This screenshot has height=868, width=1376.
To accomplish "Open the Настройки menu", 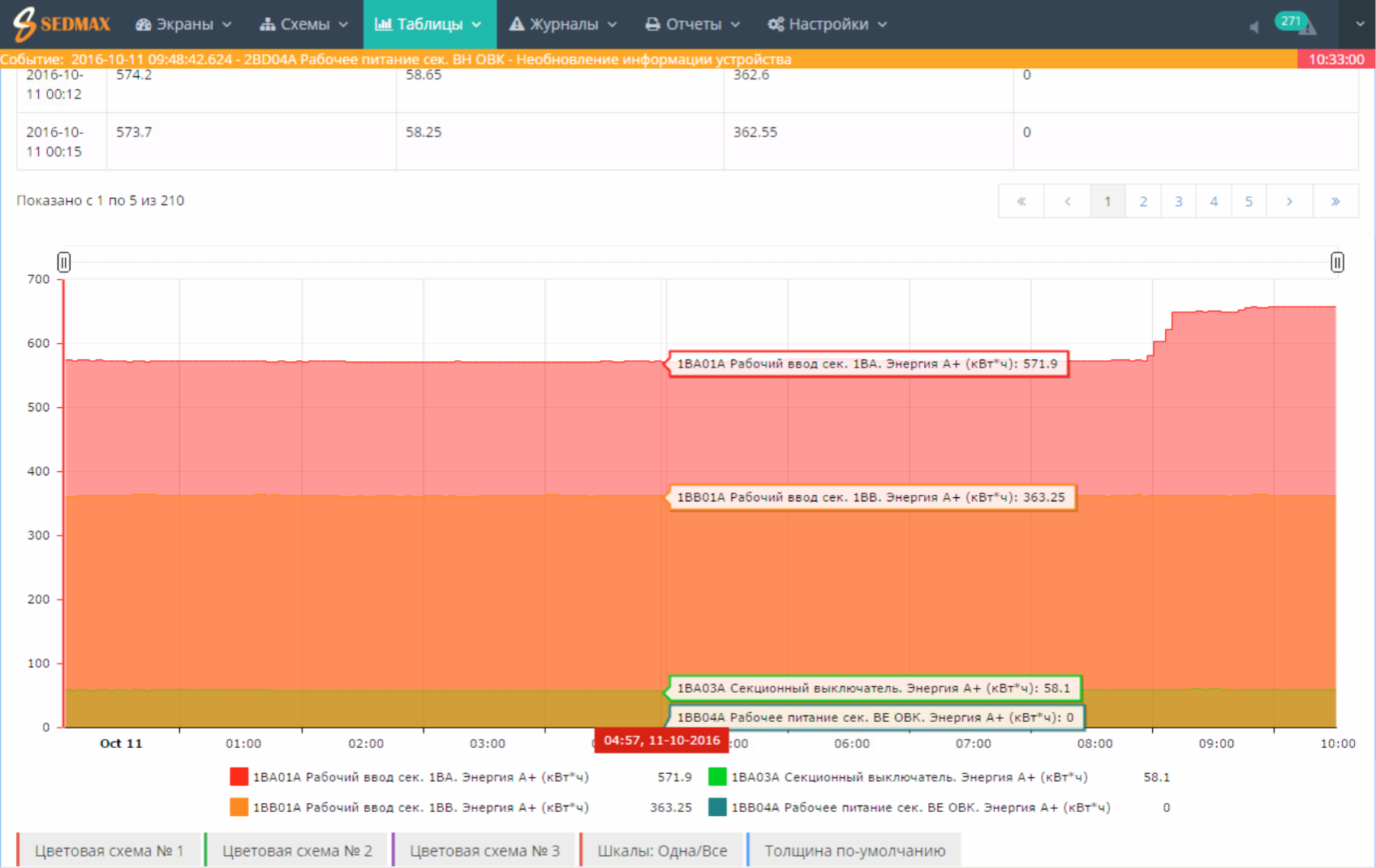I will (828, 24).
